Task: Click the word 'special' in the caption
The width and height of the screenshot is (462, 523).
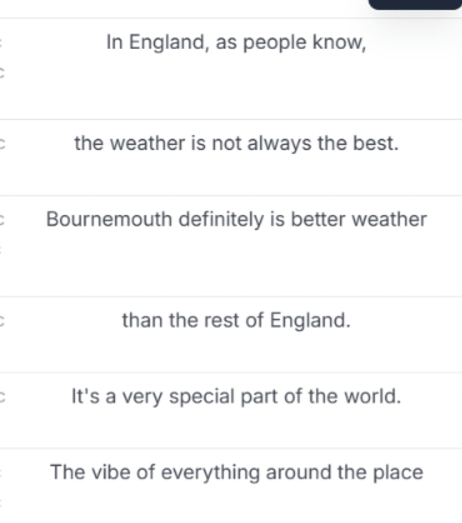Action: pos(202,397)
